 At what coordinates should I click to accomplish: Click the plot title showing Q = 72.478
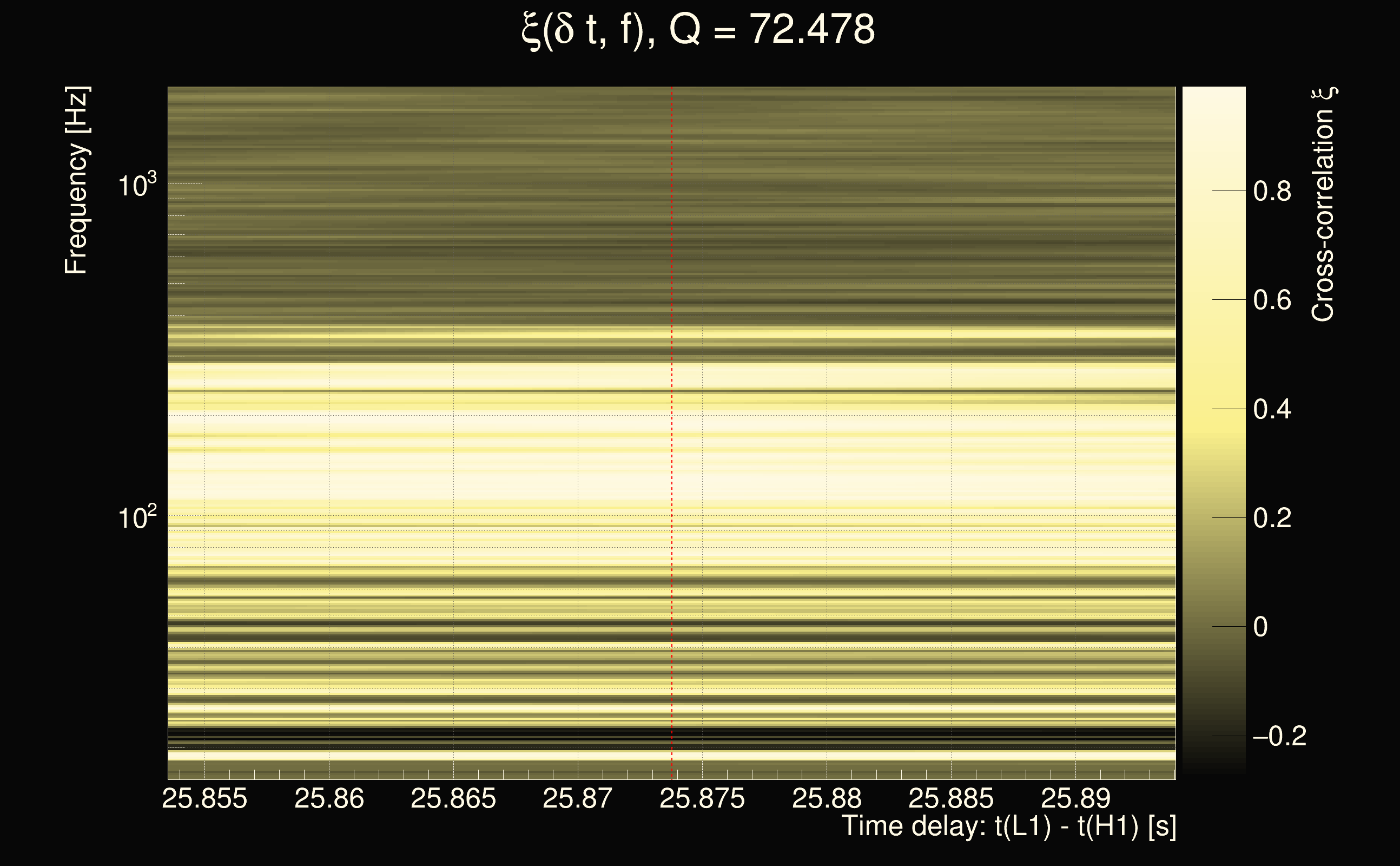[x=698, y=30]
